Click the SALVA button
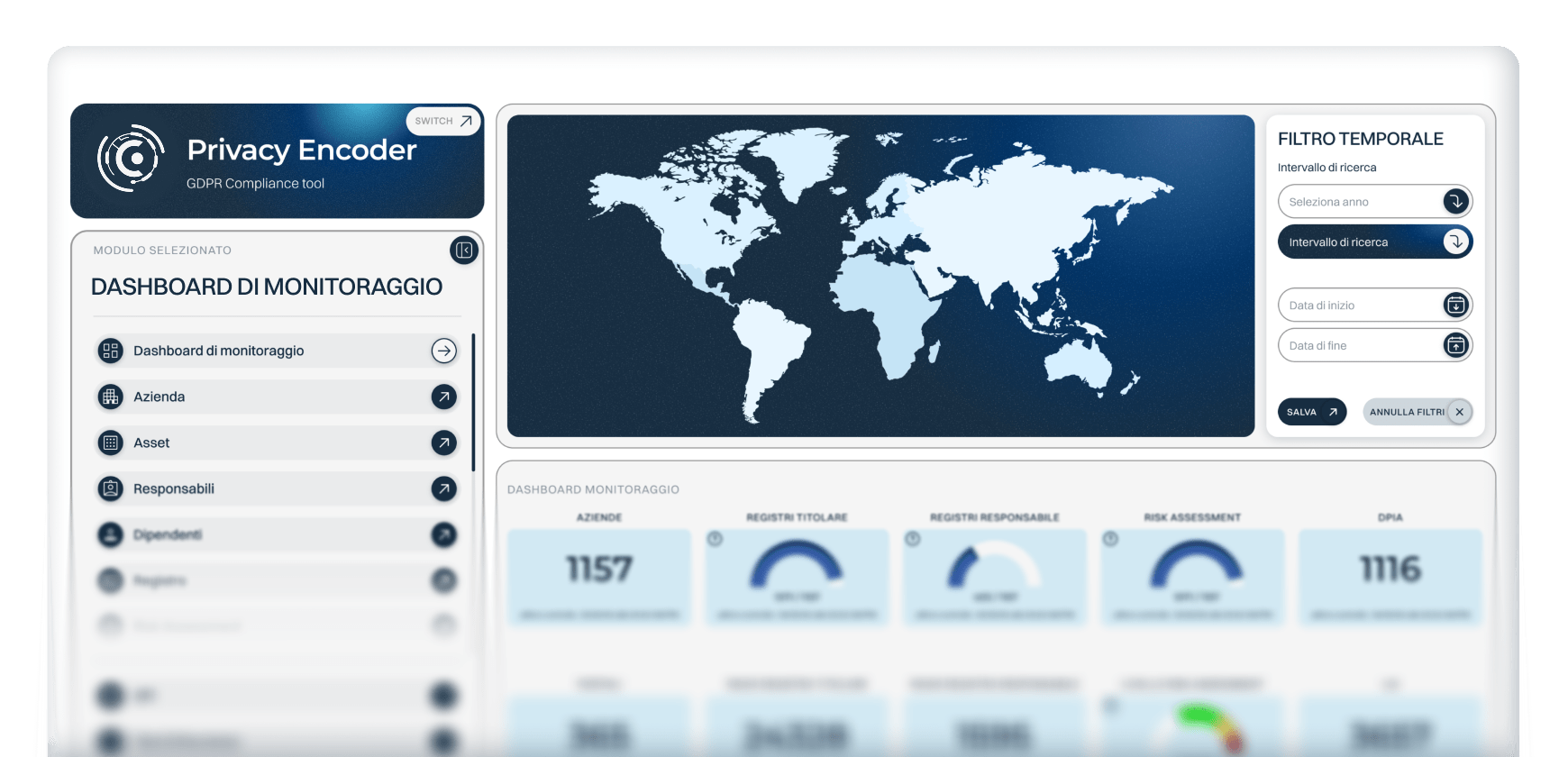The image size is (1568, 757). [x=1311, y=412]
